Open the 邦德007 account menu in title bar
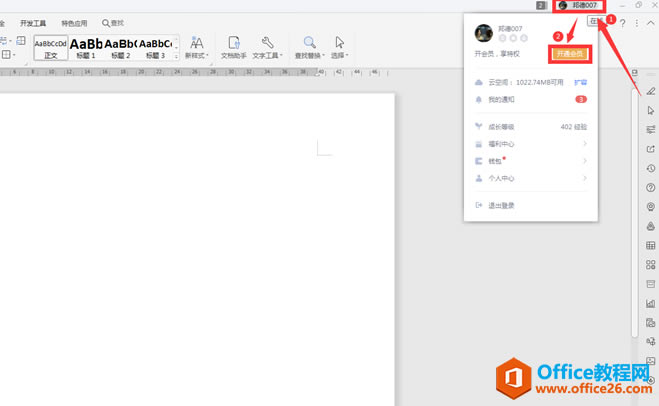 pos(579,6)
